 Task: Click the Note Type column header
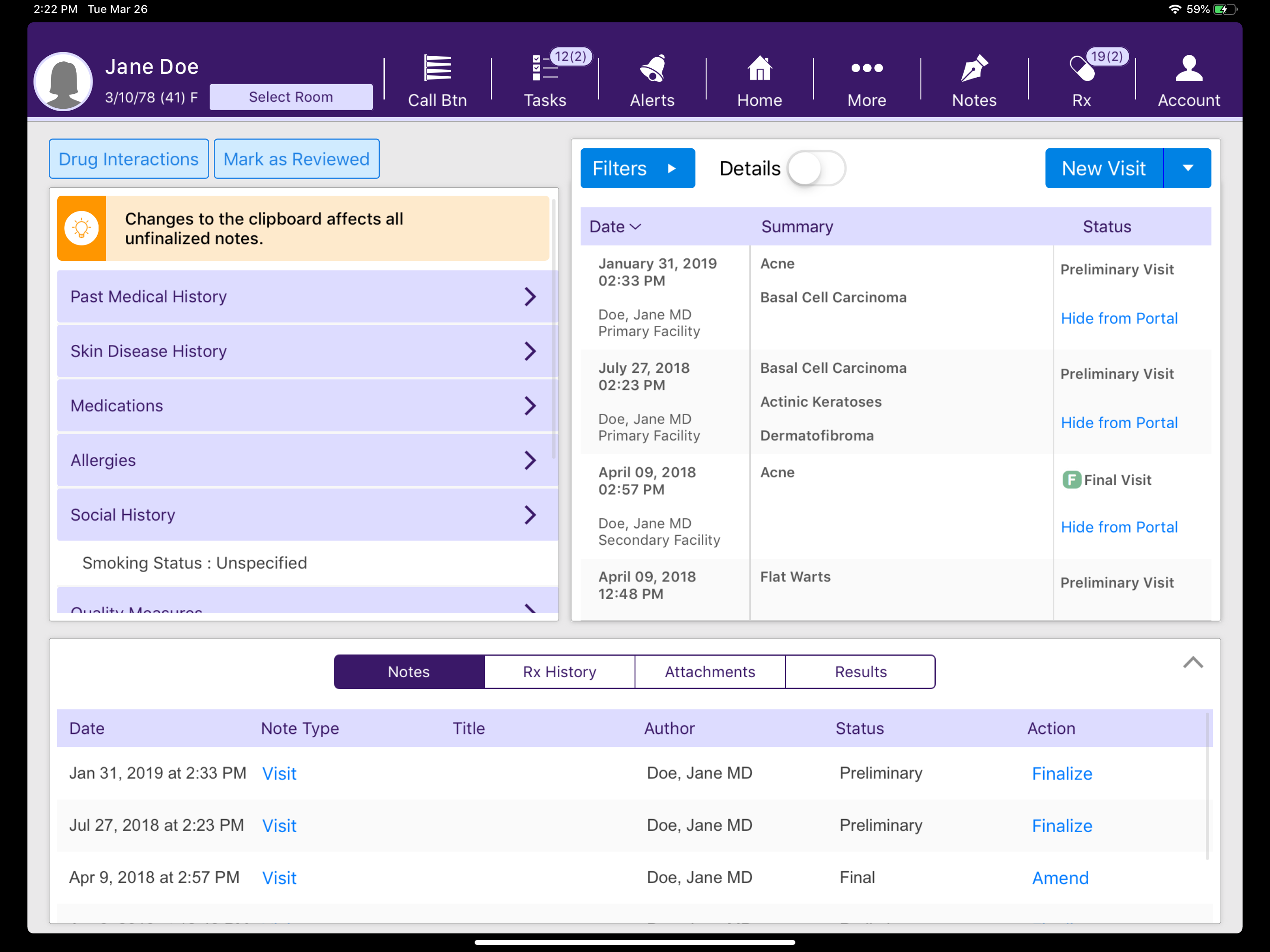[x=300, y=728]
